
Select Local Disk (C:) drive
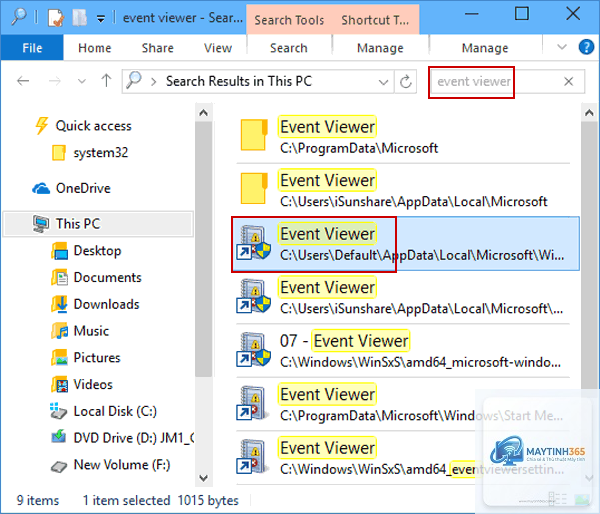(115, 411)
